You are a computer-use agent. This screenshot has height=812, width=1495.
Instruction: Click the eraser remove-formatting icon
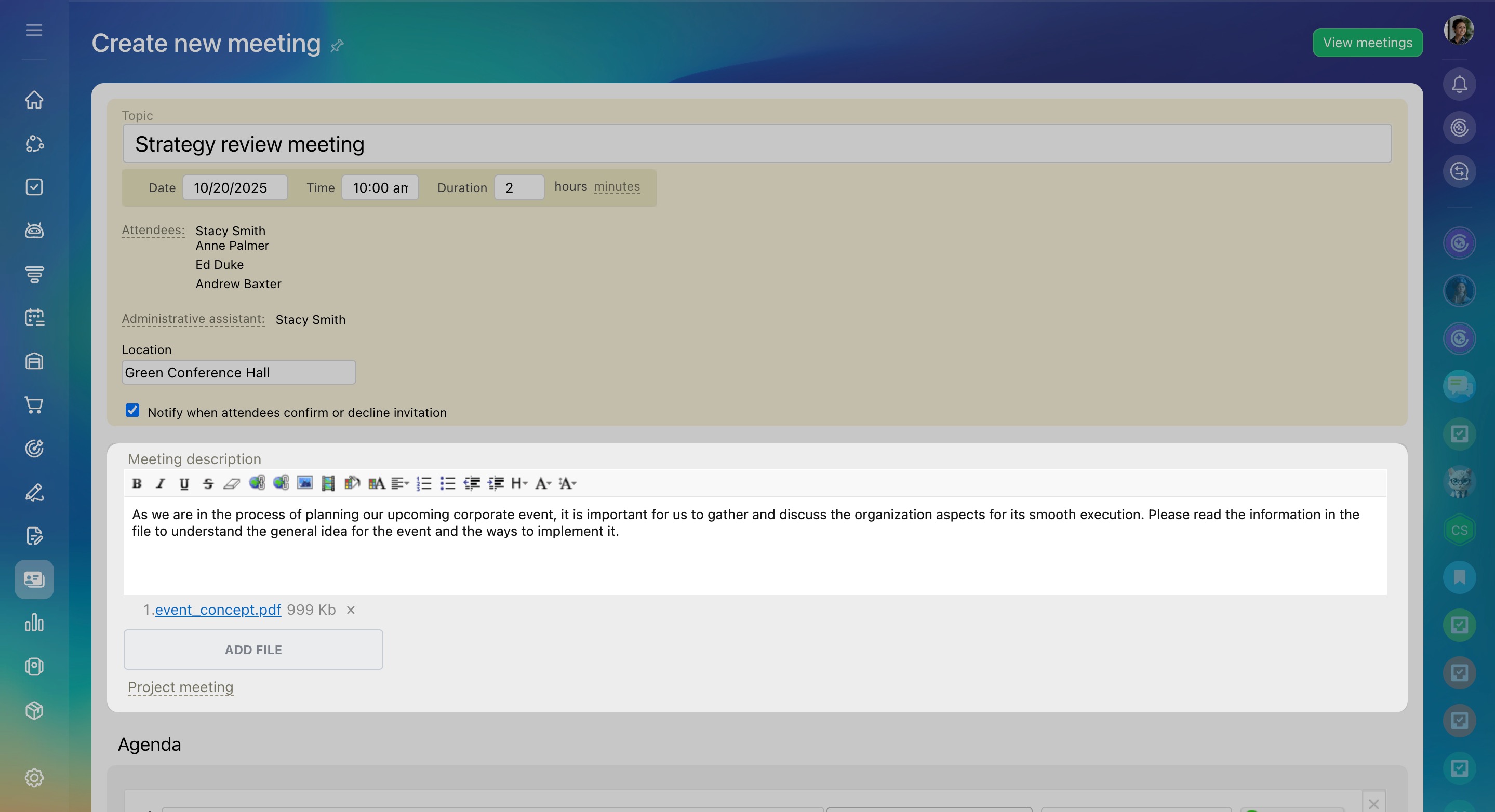232,483
